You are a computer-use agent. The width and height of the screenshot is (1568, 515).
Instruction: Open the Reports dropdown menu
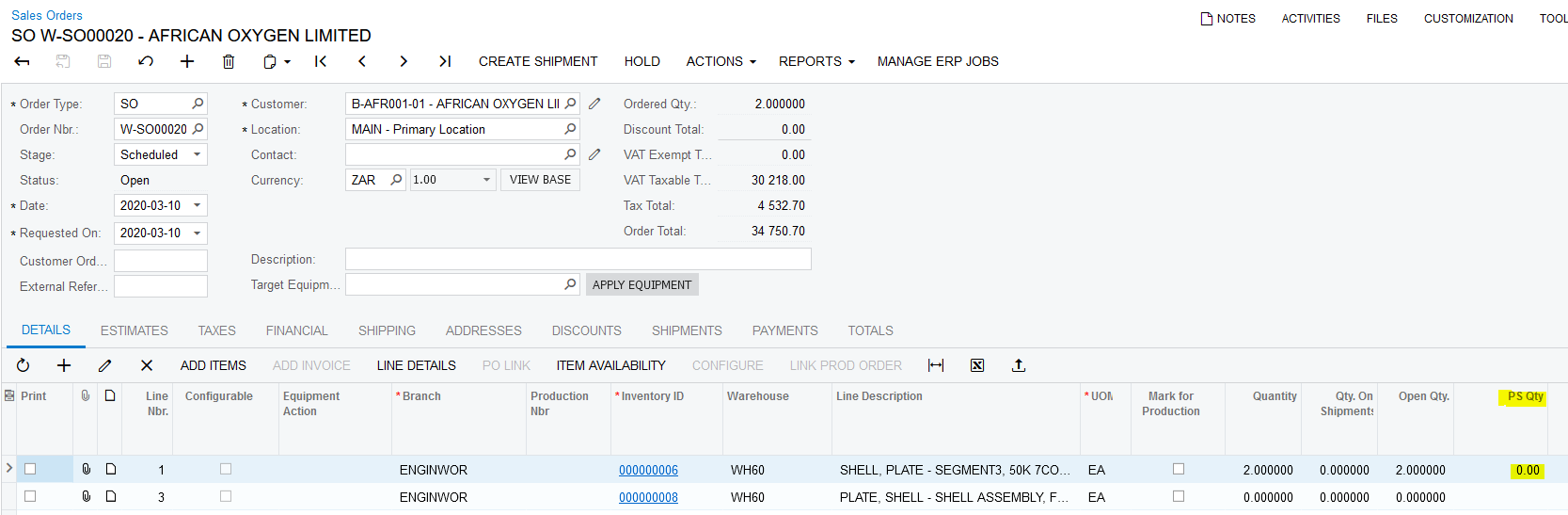pos(816,61)
